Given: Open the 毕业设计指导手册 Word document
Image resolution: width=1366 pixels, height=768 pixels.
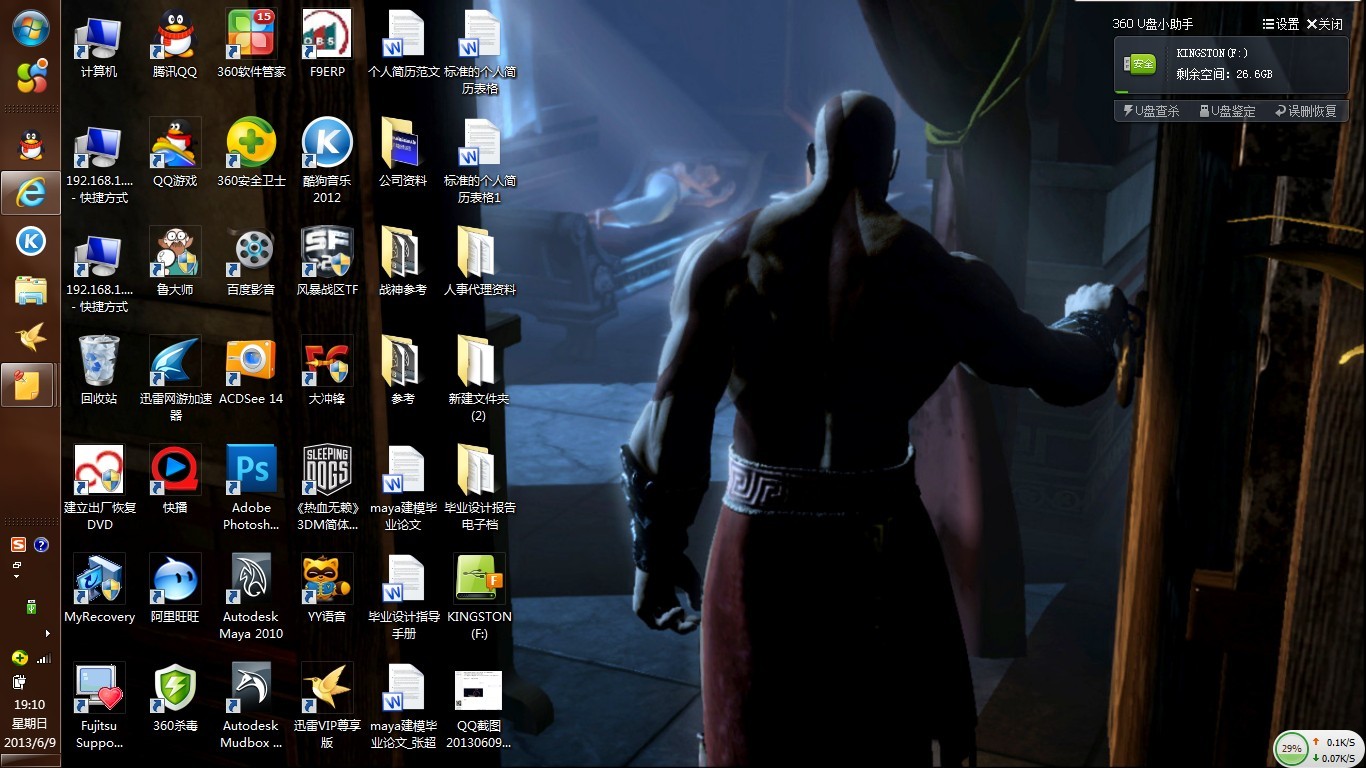Looking at the screenshot, I should (403, 597).
